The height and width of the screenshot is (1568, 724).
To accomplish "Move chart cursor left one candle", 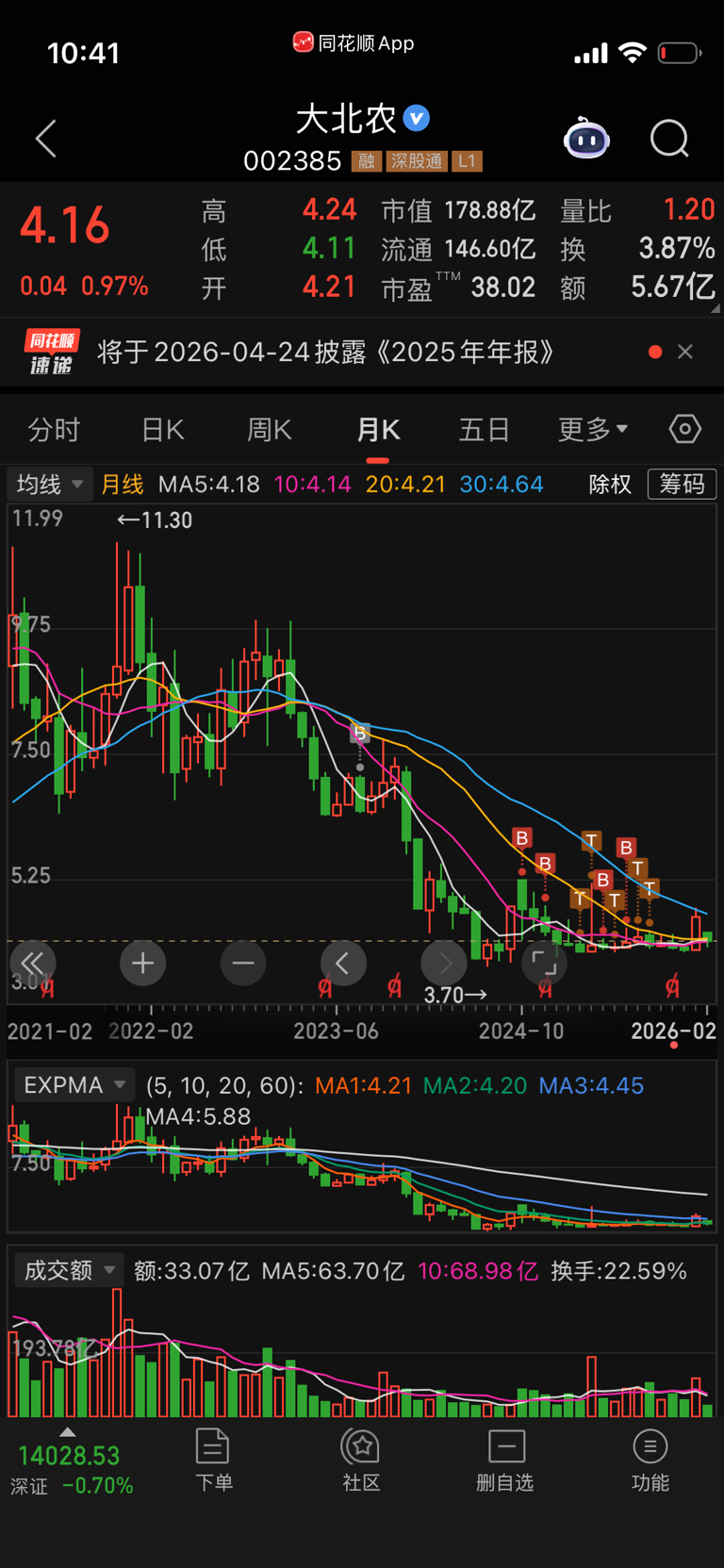I will coord(343,963).
